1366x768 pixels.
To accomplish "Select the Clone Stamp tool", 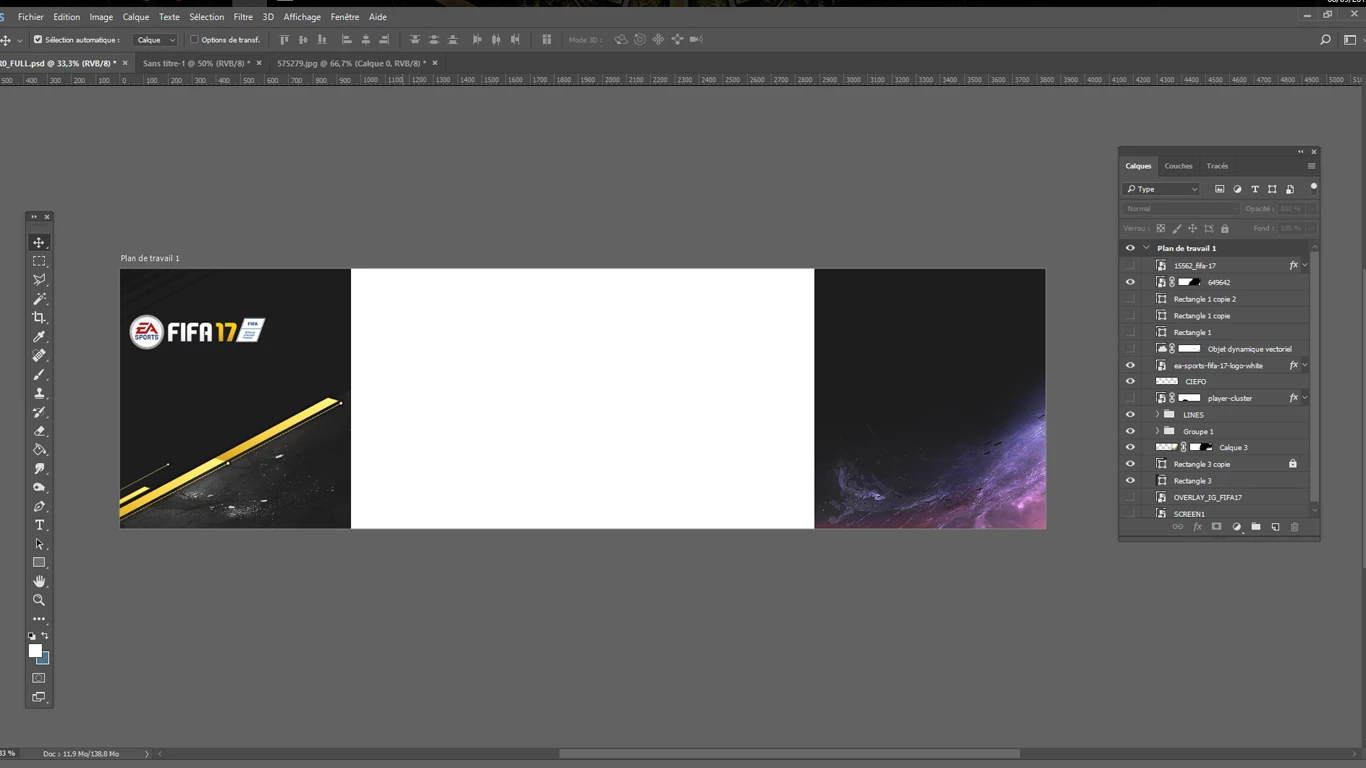I will (39, 393).
